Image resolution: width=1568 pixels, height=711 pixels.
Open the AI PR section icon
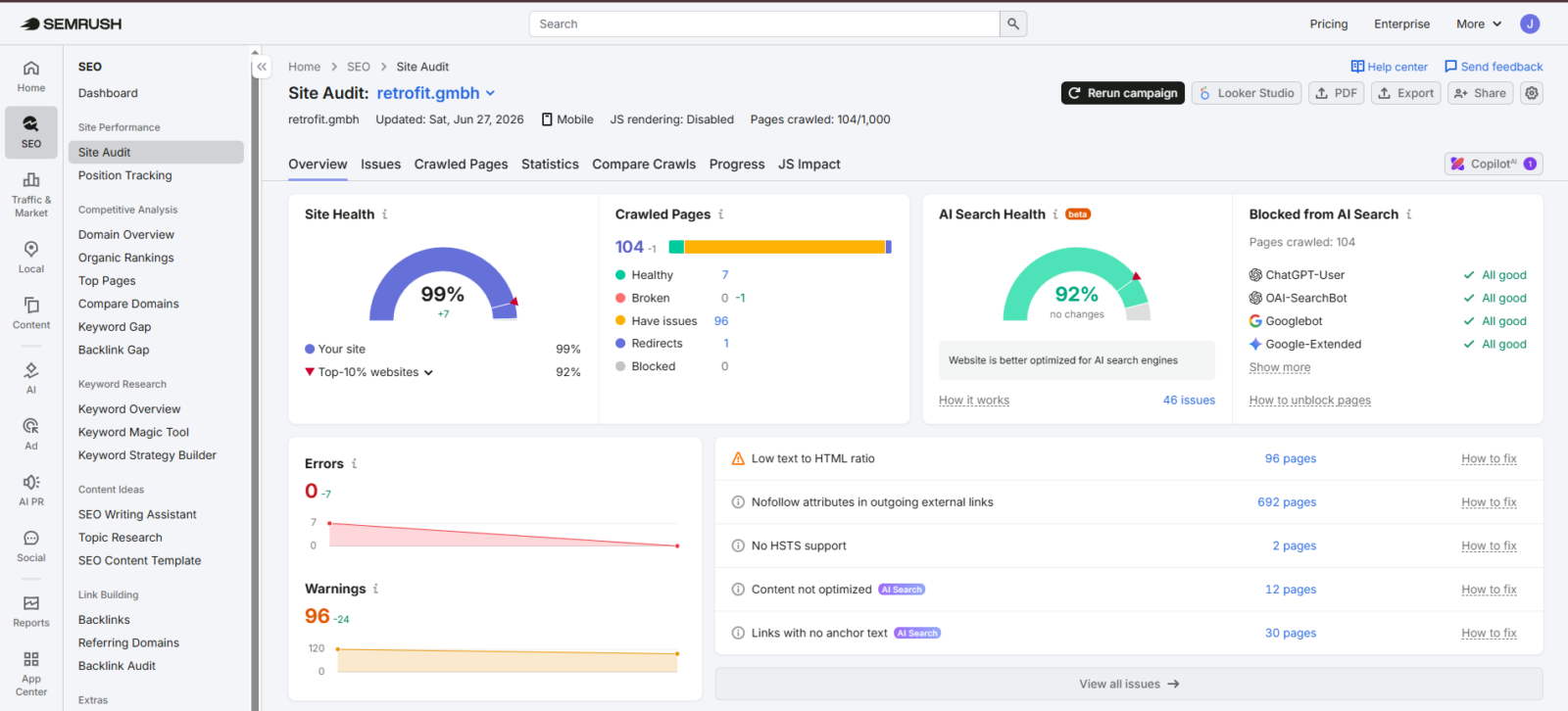coord(31,490)
